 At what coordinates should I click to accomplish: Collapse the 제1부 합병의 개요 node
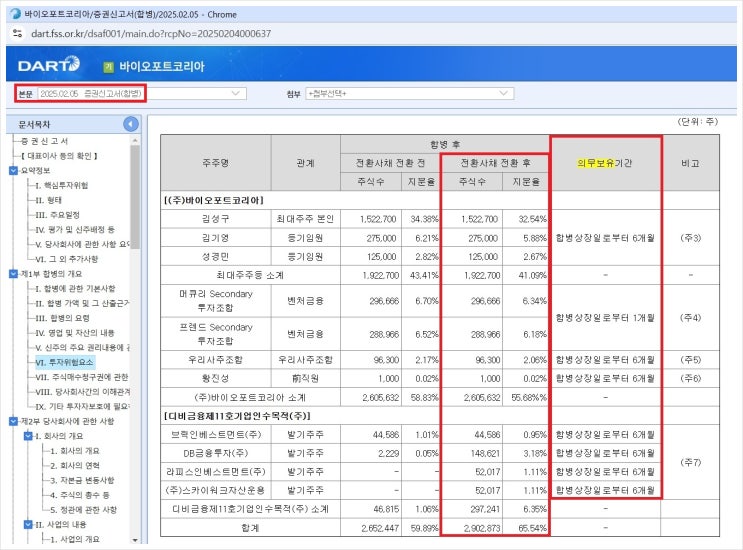coord(13,273)
